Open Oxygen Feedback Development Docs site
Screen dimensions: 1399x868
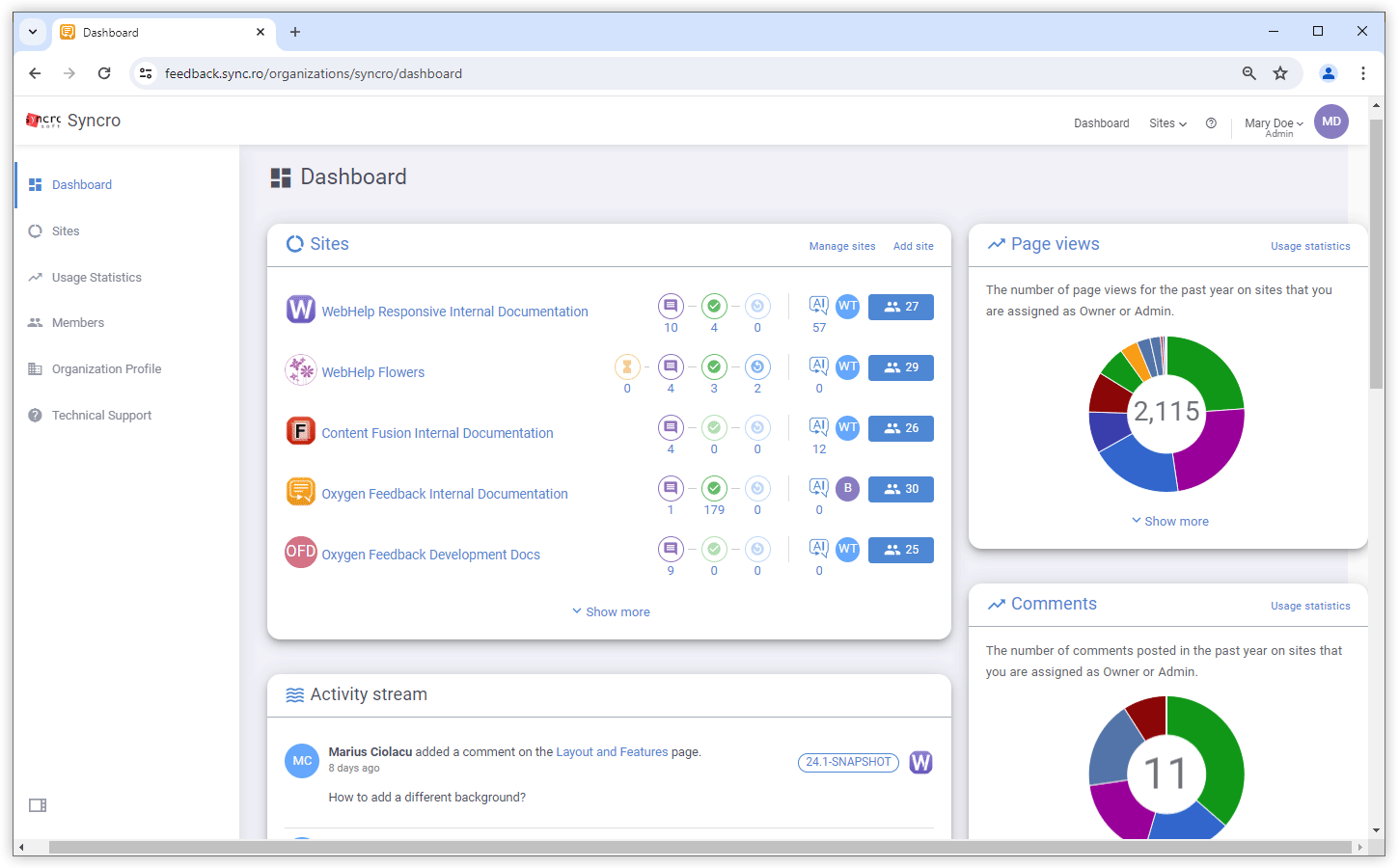pos(430,555)
